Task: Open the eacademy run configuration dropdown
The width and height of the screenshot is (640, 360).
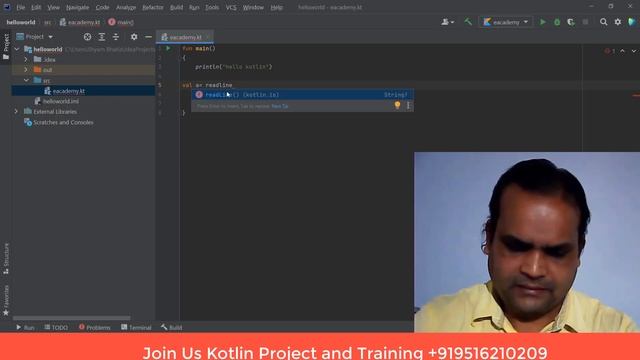Action: pyautogui.click(x=506, y=22)
